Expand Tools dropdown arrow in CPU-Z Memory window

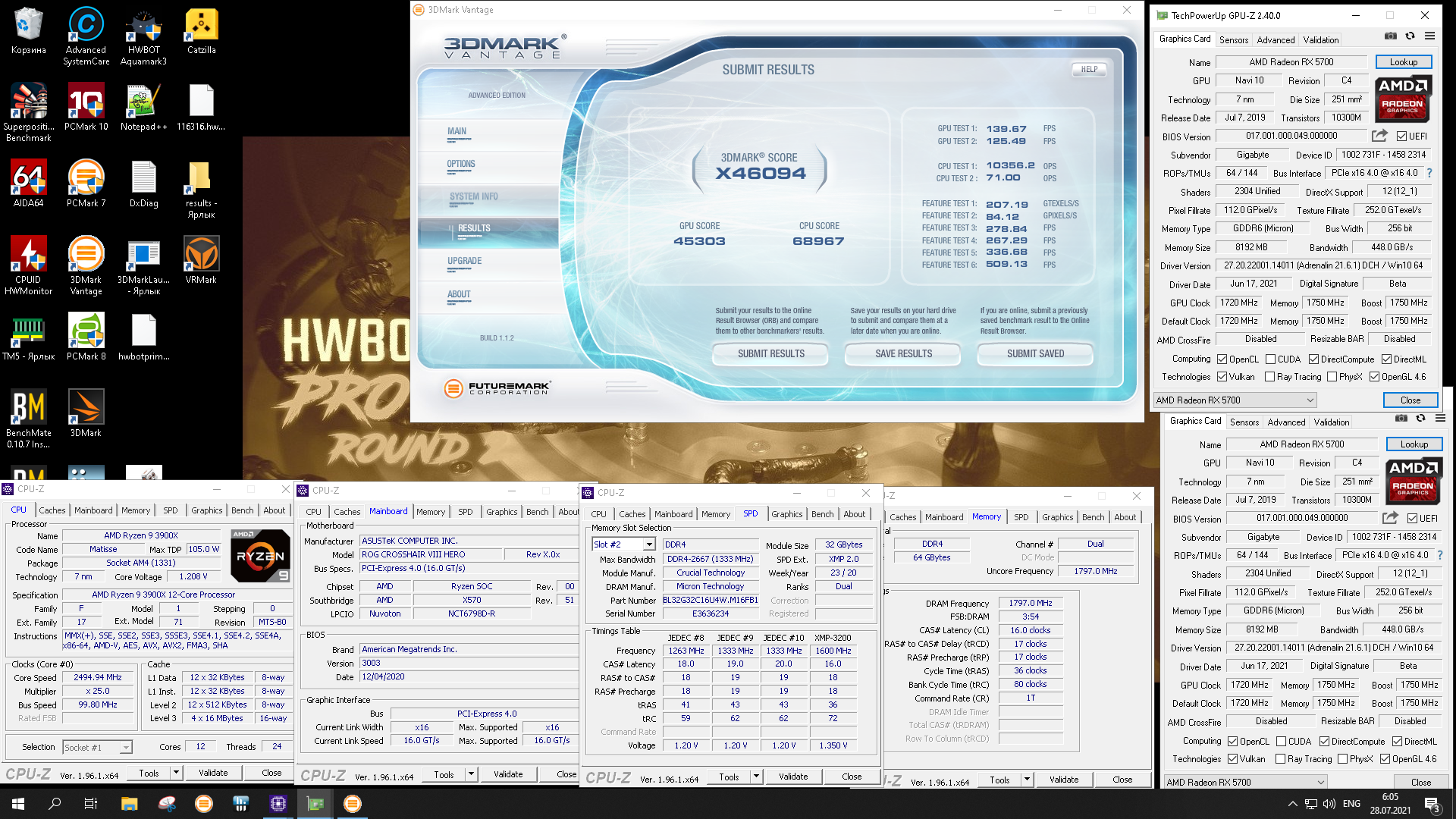(1027, 780)
